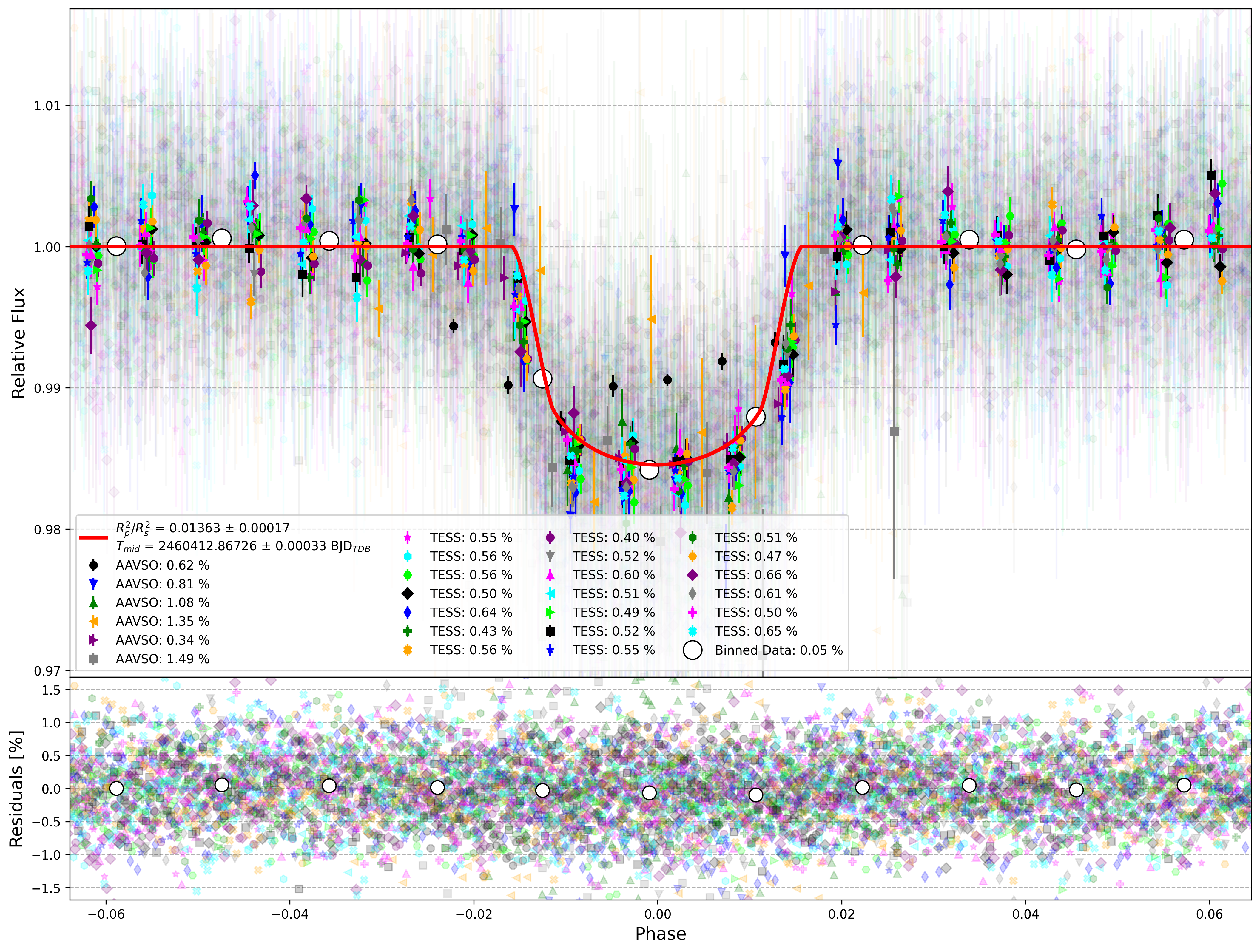Select the legend text TESS: 0.64 %
The image size is (1260, 952).
pos(471,613)
